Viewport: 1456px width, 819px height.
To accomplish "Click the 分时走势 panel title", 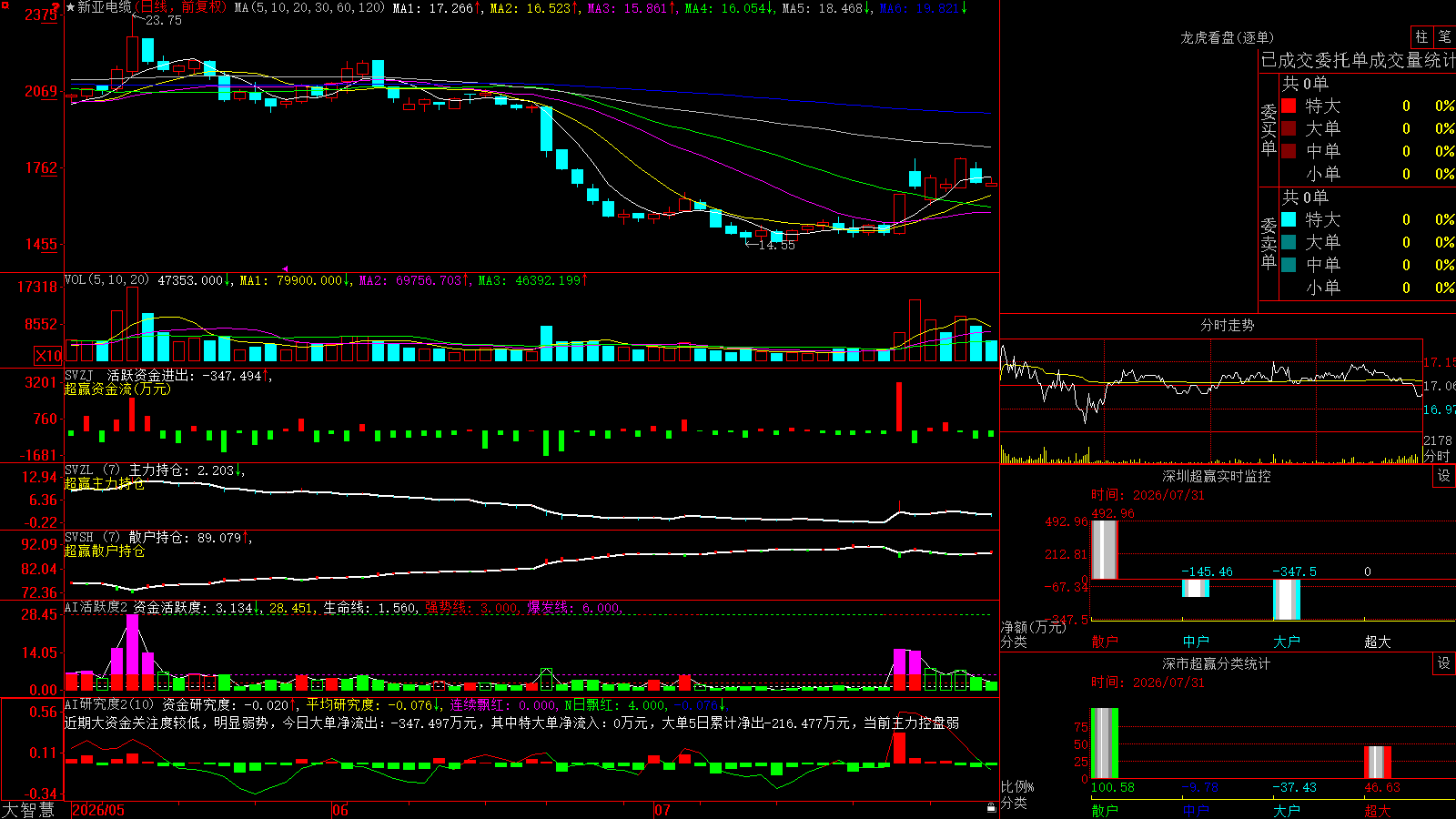I will pyautogui.click(x=1228, y=325).
